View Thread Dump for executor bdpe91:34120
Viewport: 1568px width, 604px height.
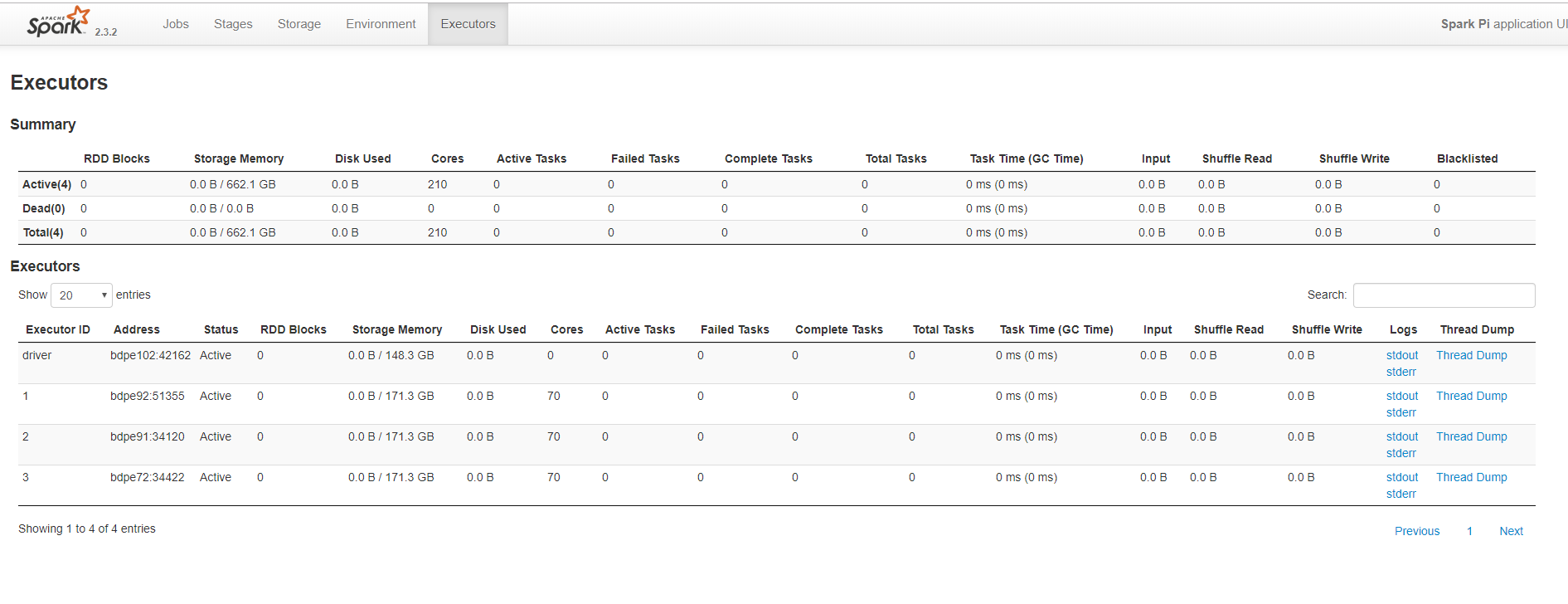pyautogui.click(x=1472, y=436)
